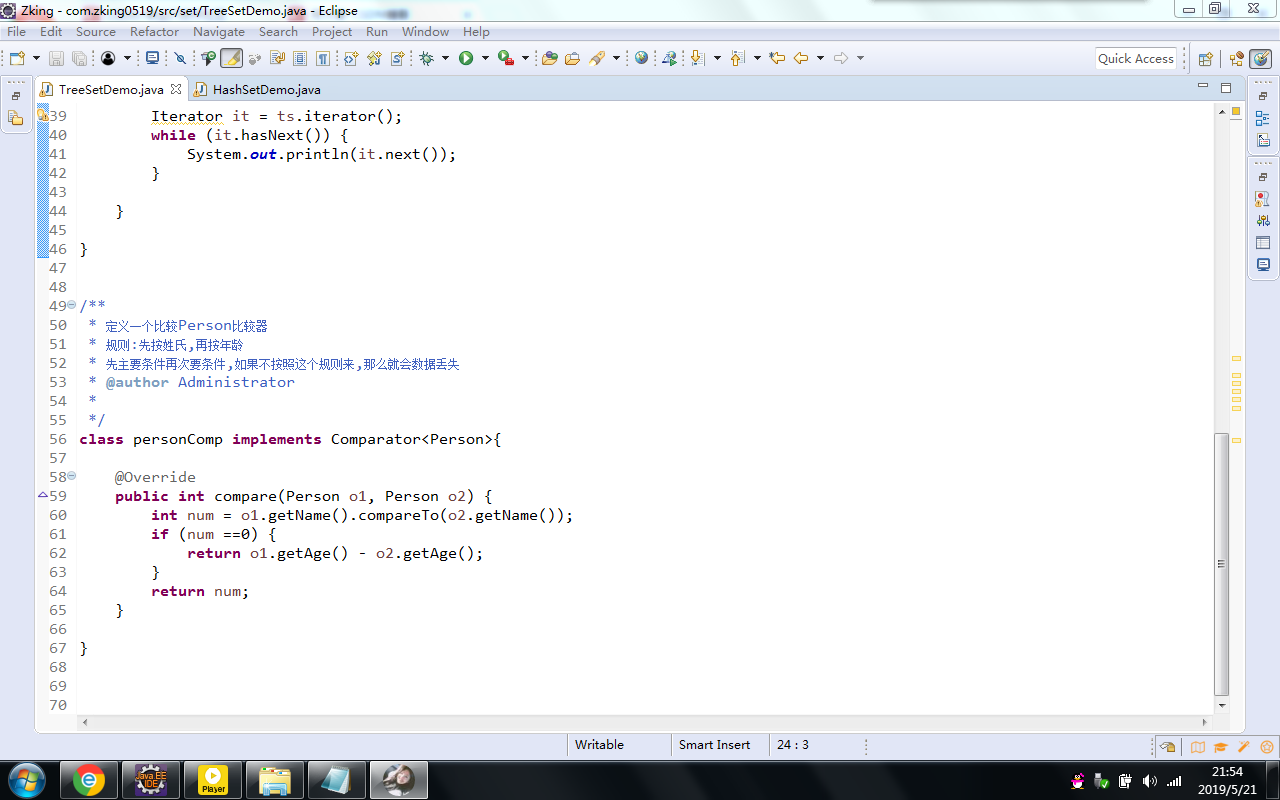Screen dimensions: 1280x800
Task: Click the Save icon in toolbar
Action: tap(56, 58)
